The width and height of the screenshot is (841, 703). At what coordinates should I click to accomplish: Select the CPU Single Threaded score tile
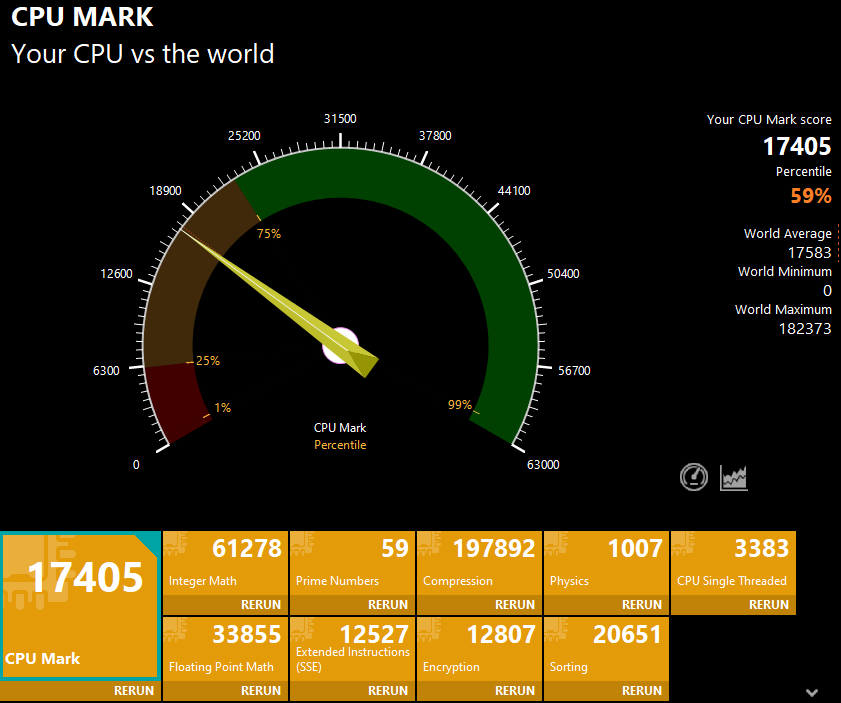pos(733,565)
